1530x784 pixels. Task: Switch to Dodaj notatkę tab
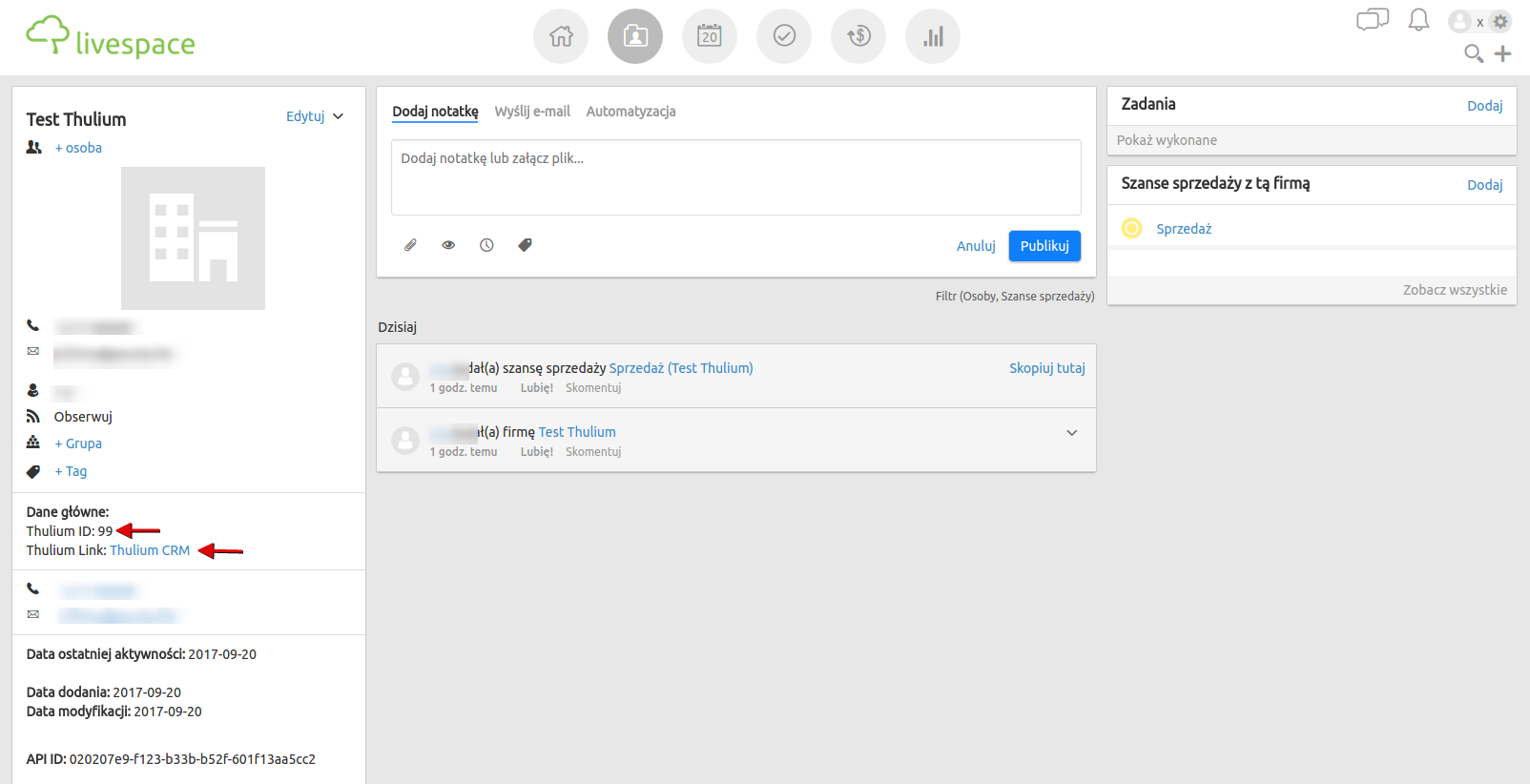pos(435,112)
